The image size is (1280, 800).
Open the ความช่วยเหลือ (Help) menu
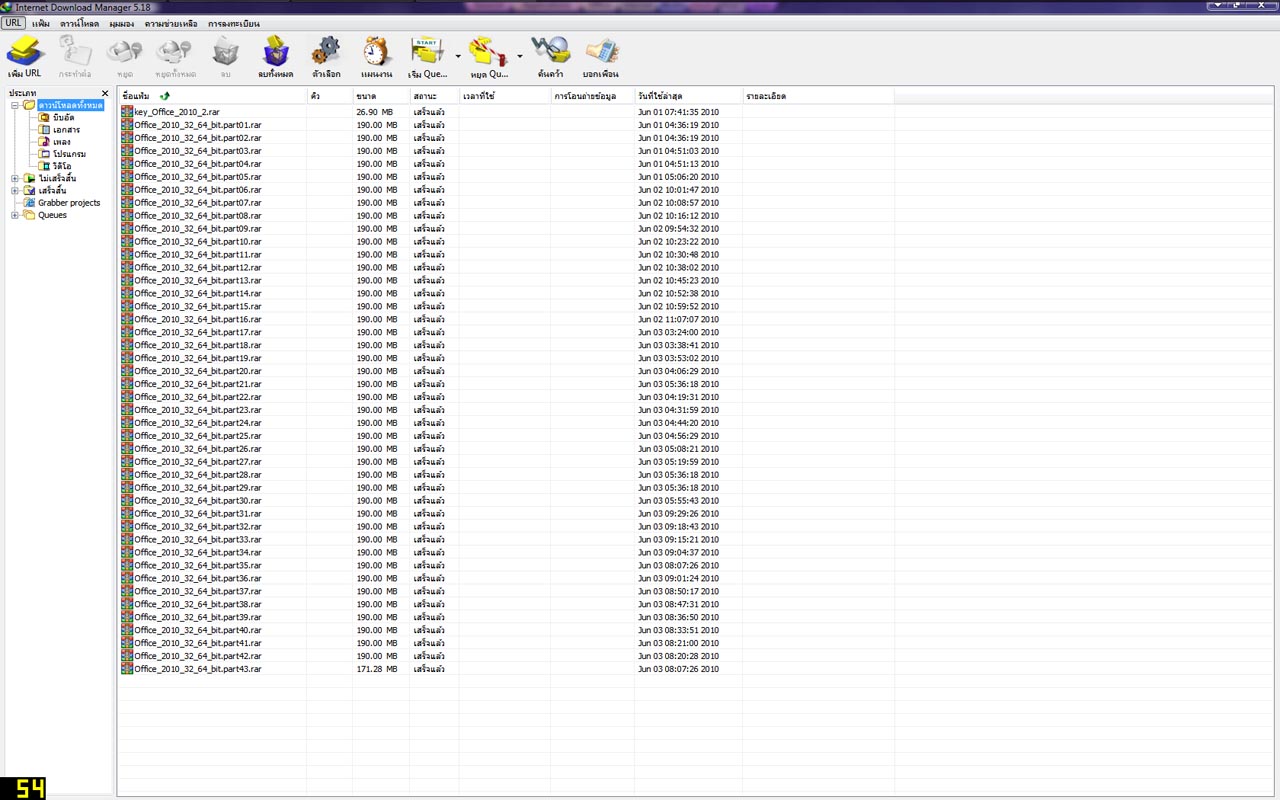(x=171, y=23)
